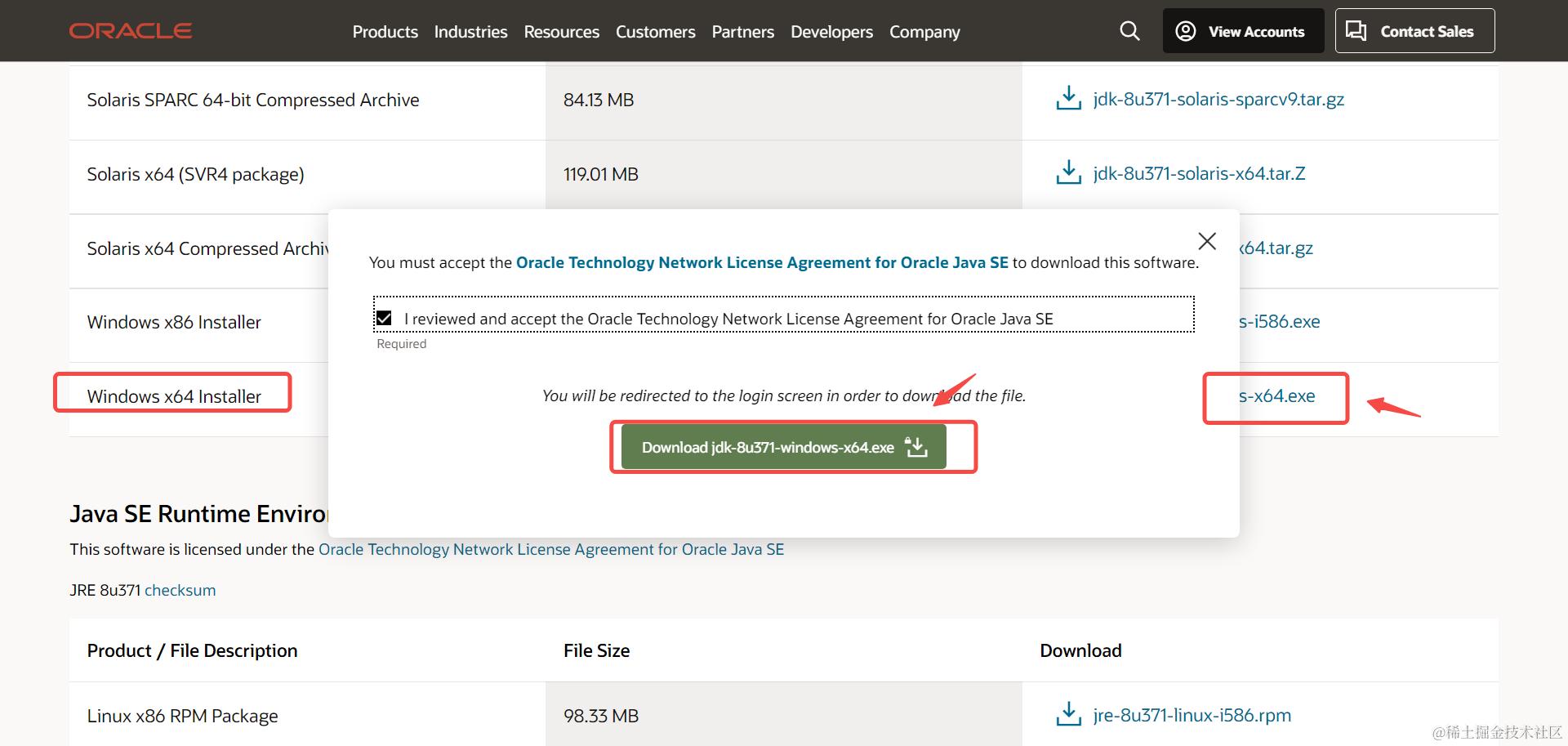Select 'Solaris x64 (SVR4 package)' text
1568x746 pixels.
196,174
